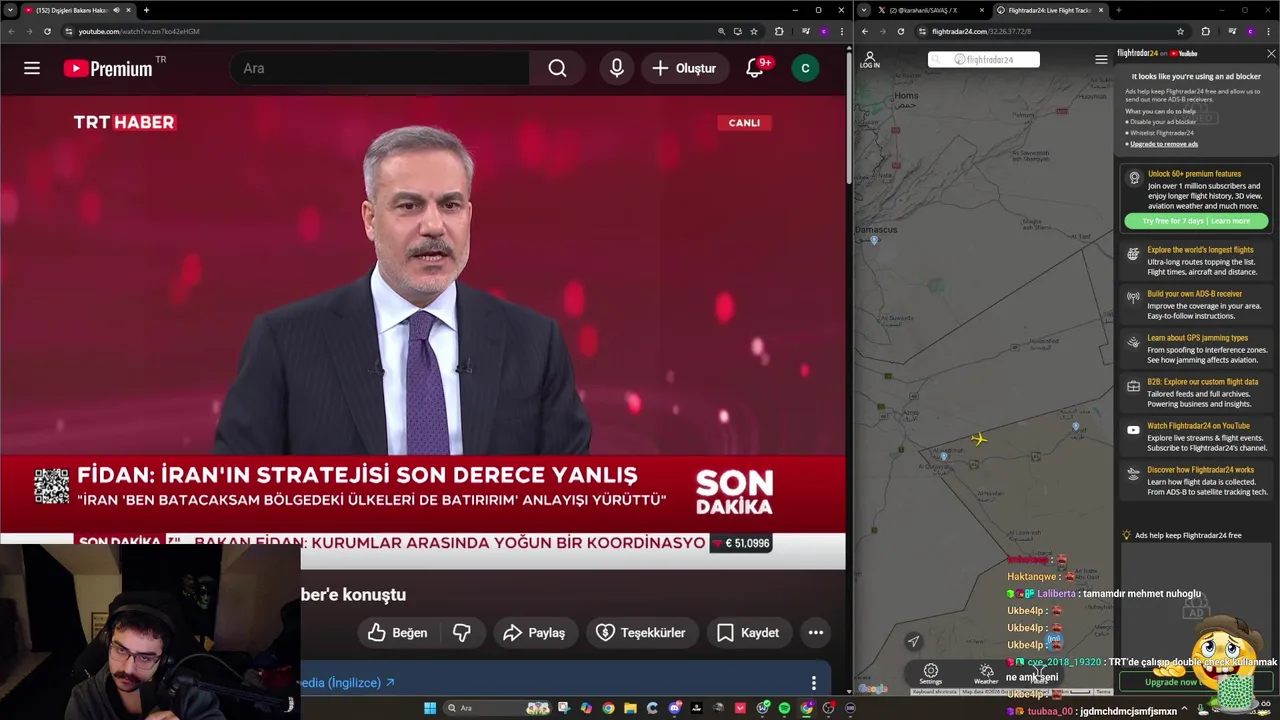This screenshot has width=1280, height=720.
Task: Like the video with 'Beğen' button
Action: pyautogui.click(x=397, y=632)
